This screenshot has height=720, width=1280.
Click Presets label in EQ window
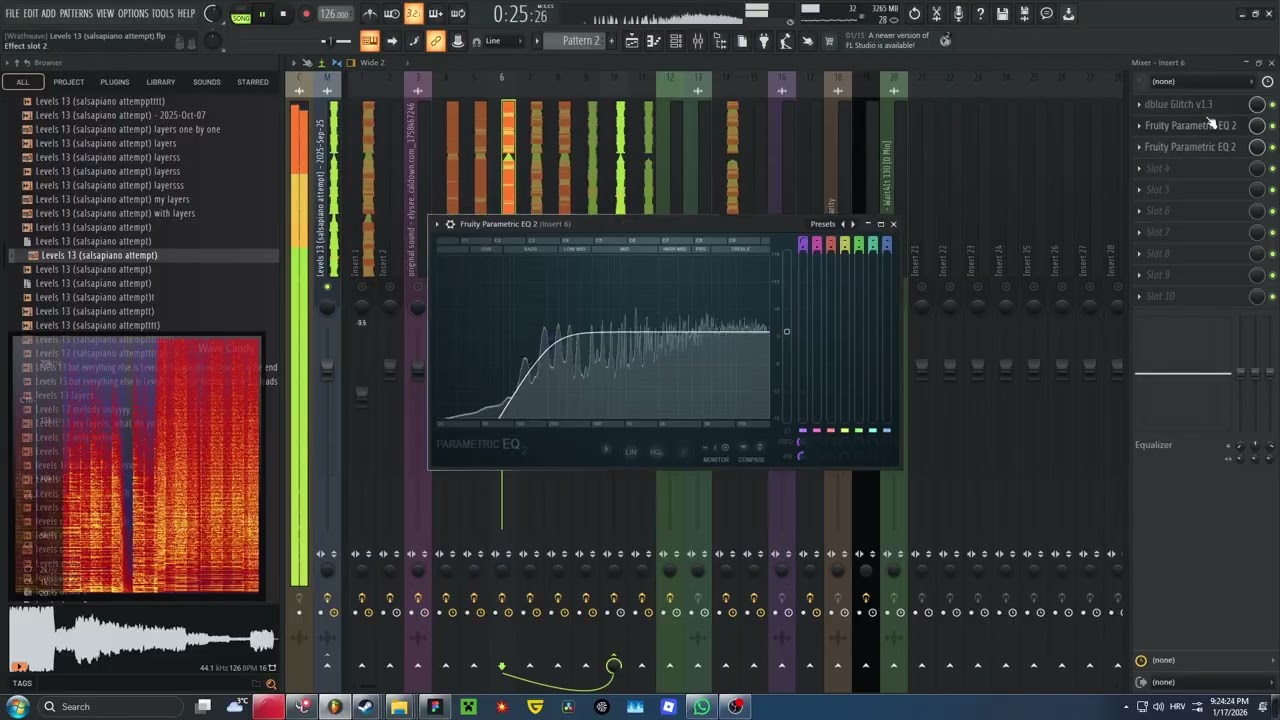click(823, 224)
